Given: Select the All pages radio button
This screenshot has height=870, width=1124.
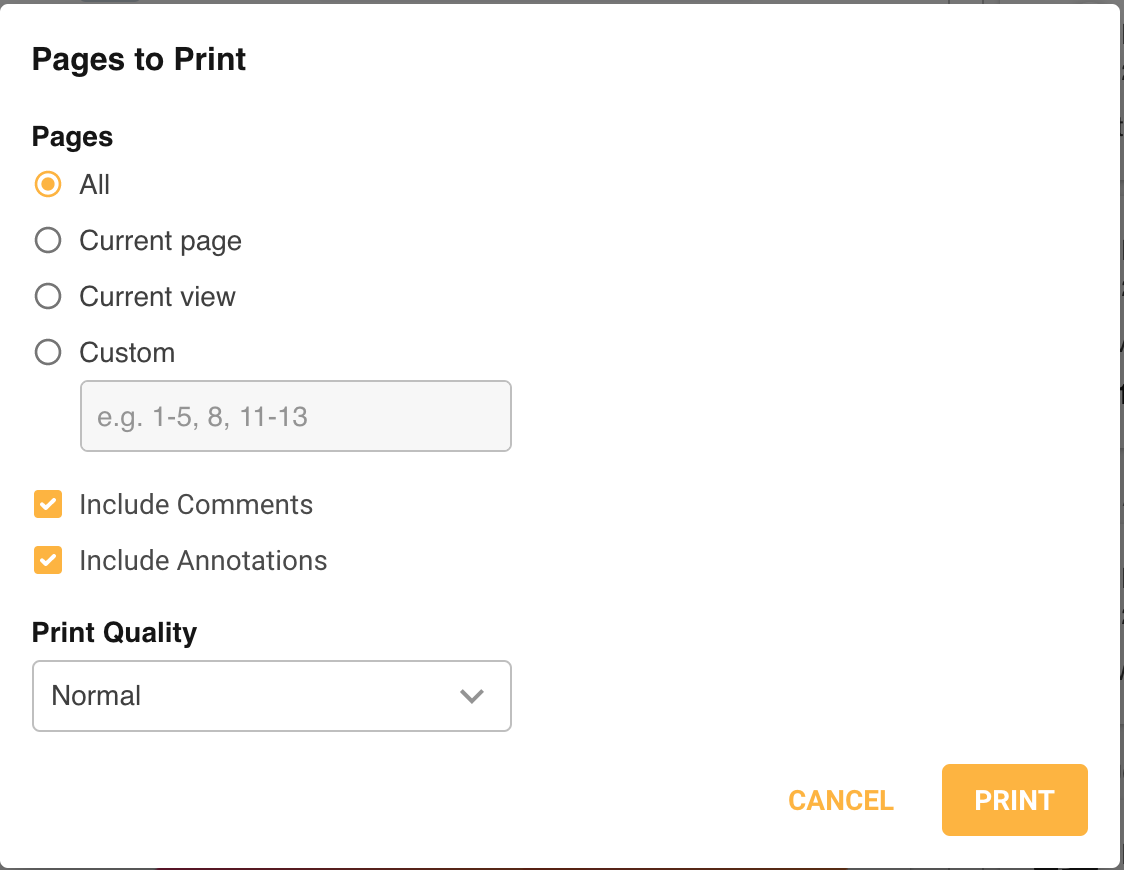Looking at the screenshot, I should pyautogui.click(x=48, y=185).
